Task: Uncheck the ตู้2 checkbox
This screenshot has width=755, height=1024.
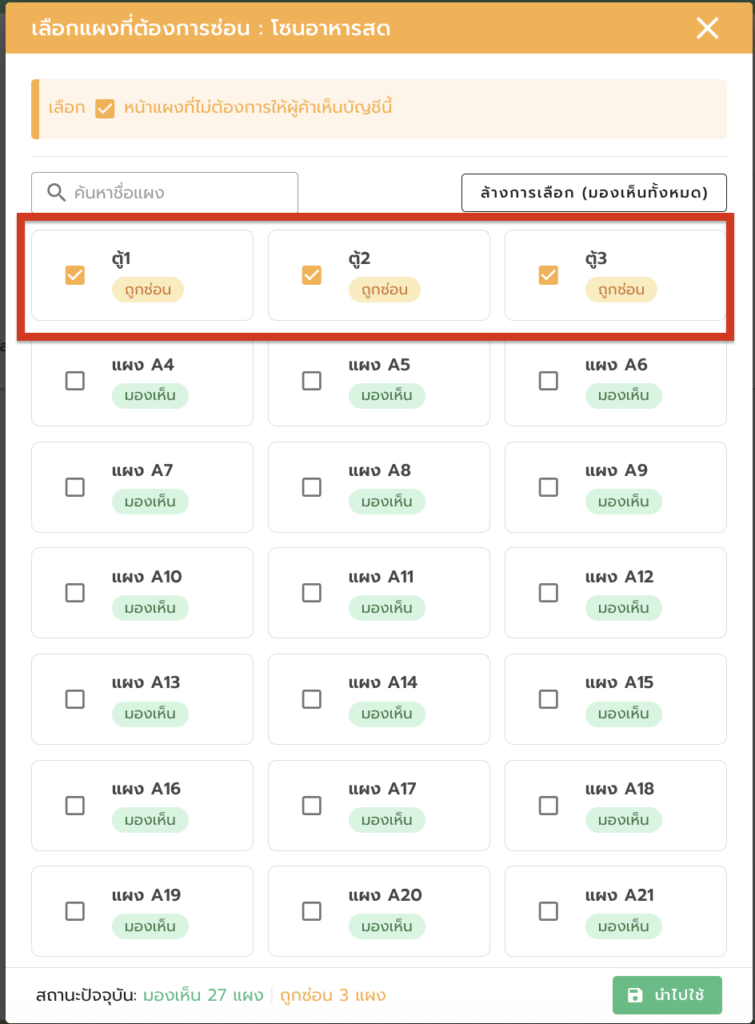Action: coord(312,275)
